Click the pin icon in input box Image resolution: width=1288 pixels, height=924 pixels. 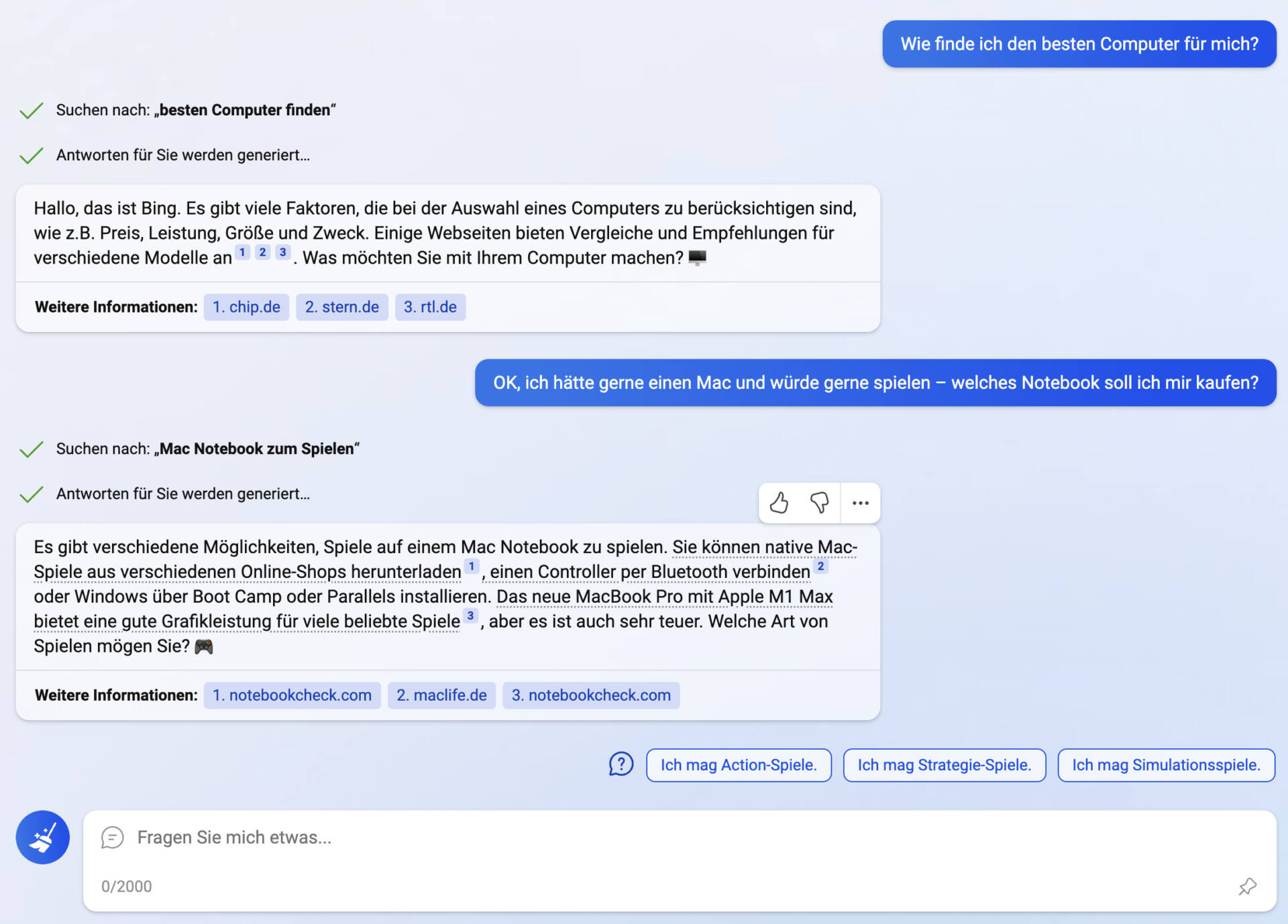(1247, 886)
